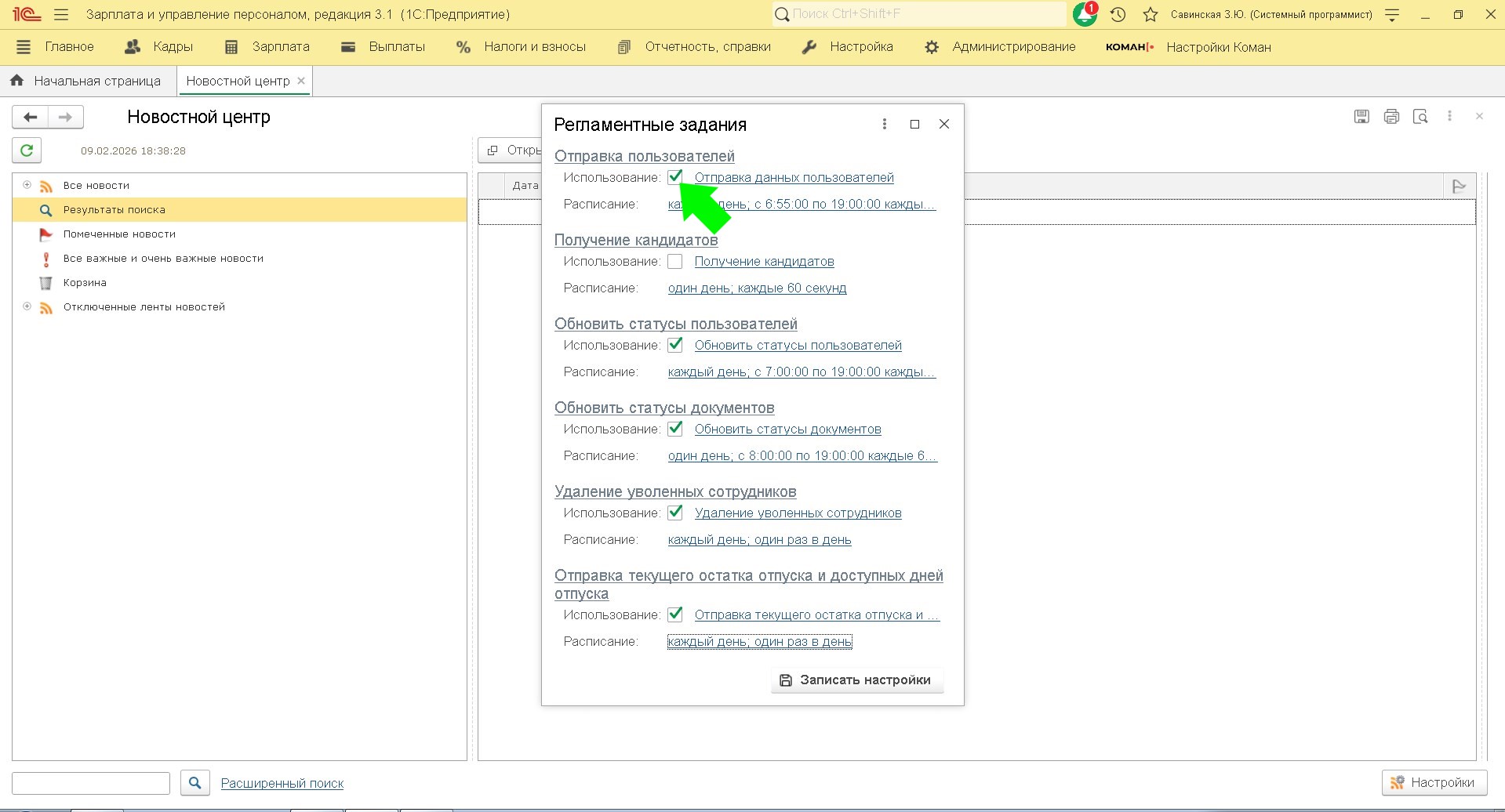Open favorites star icon

[x=1150, y=14]
